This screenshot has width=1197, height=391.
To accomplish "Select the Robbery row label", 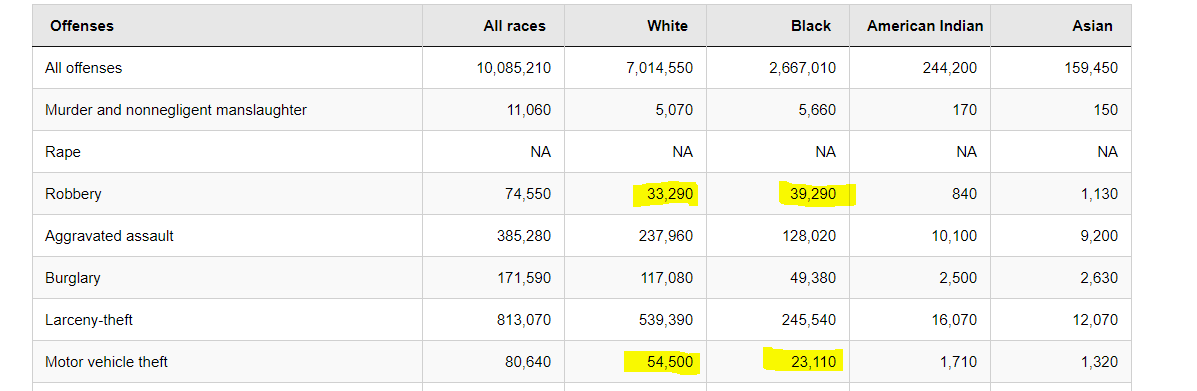I will [73, 194].
